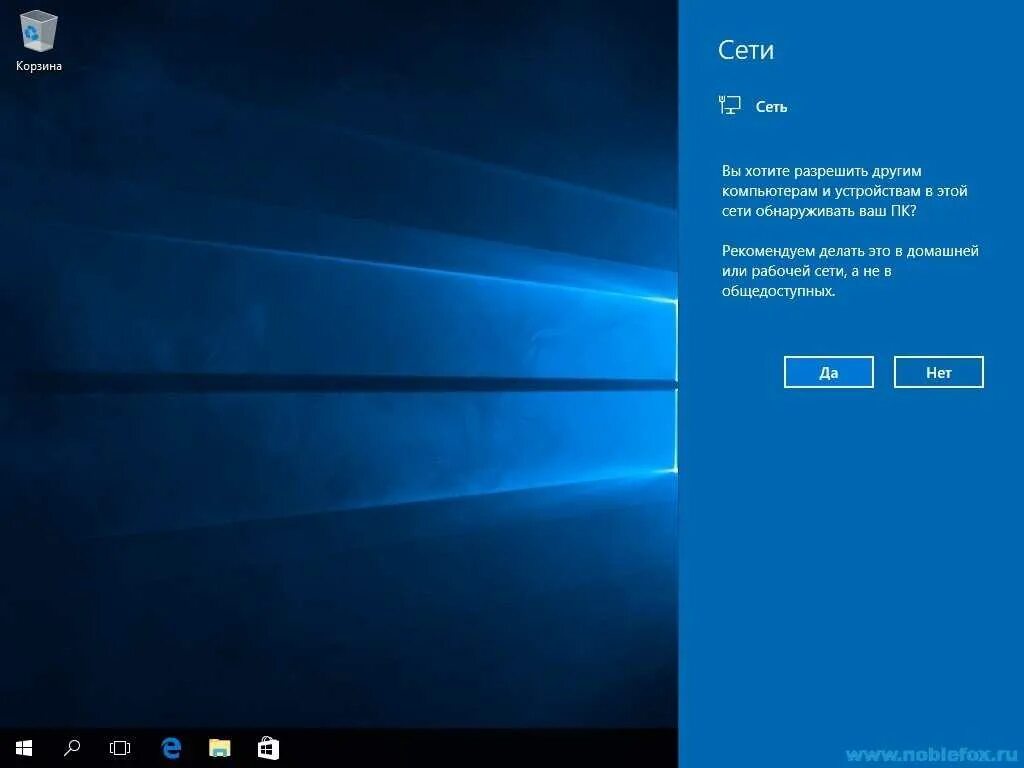Click the taskbar search magnifier icon
1024x768 pixels.
point(72,748)
